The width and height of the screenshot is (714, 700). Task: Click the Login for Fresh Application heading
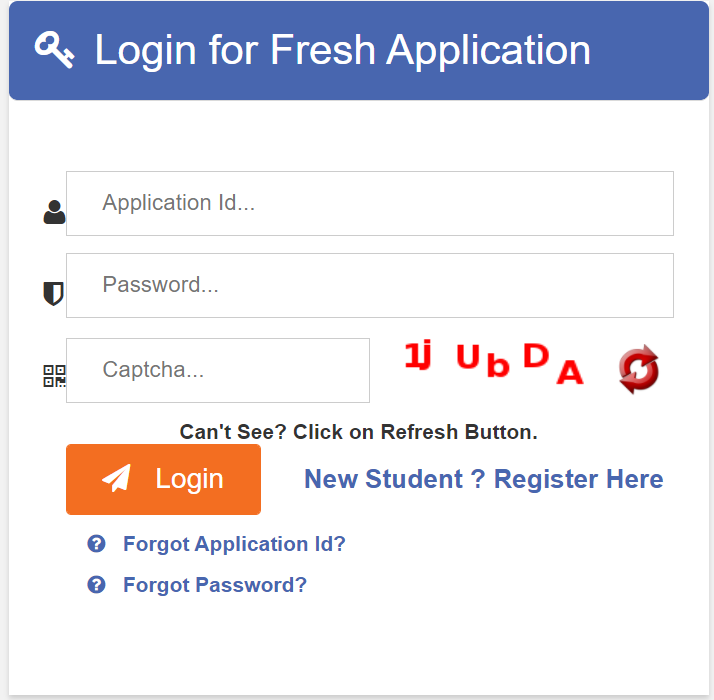click(342, 50)
